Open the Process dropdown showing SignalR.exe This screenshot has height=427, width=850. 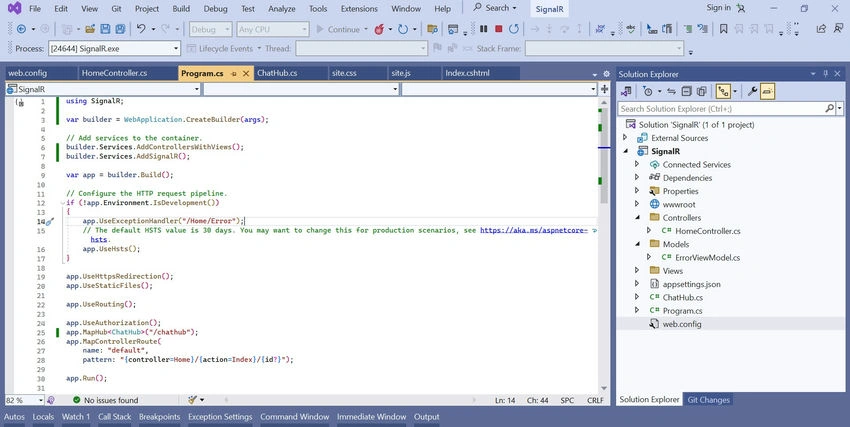click(x=114, y=49)
